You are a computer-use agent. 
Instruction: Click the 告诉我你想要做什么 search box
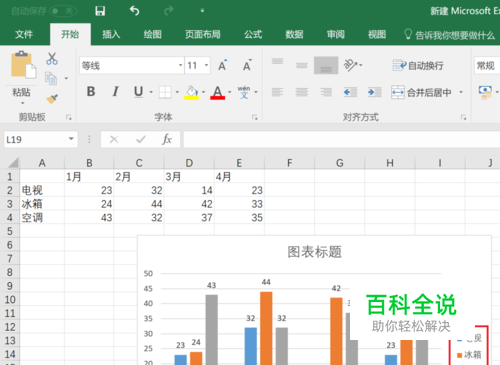pos(450,35)
